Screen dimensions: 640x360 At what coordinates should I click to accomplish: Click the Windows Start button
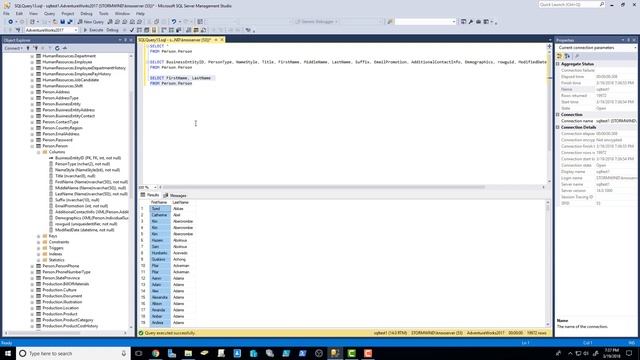pos(8,353)
